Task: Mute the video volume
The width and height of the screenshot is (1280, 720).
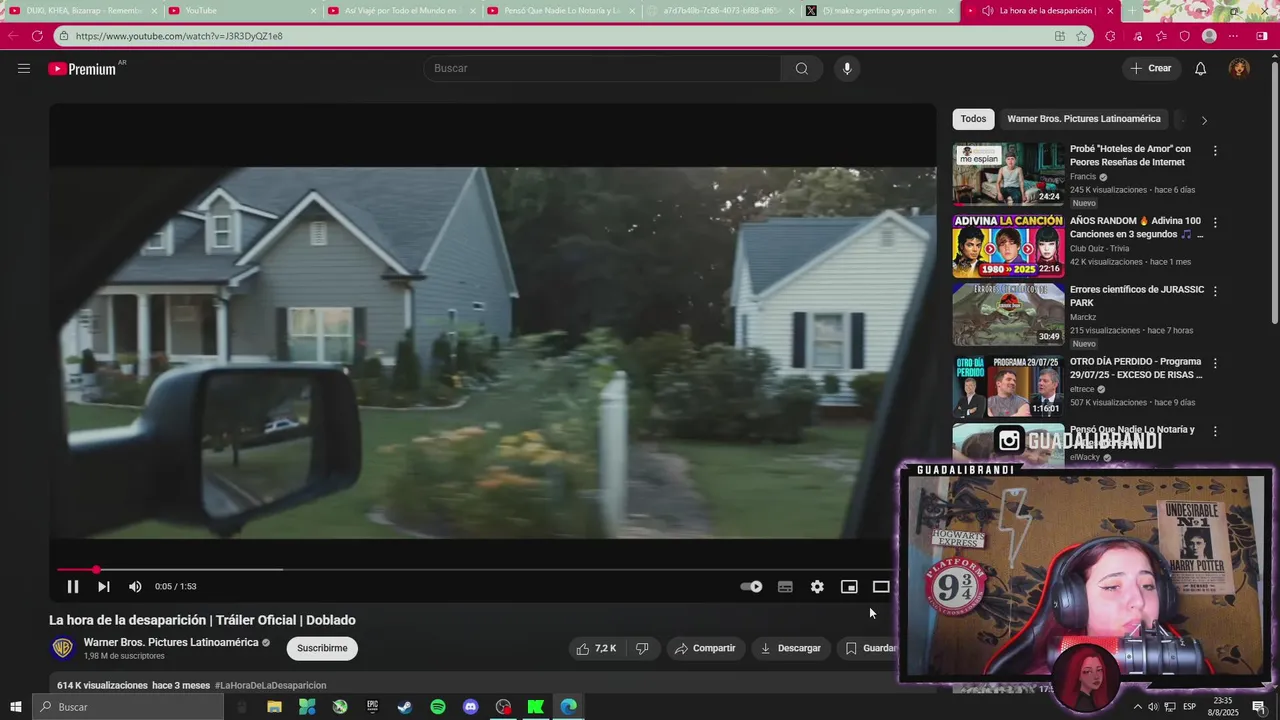Action: (135, 587)
